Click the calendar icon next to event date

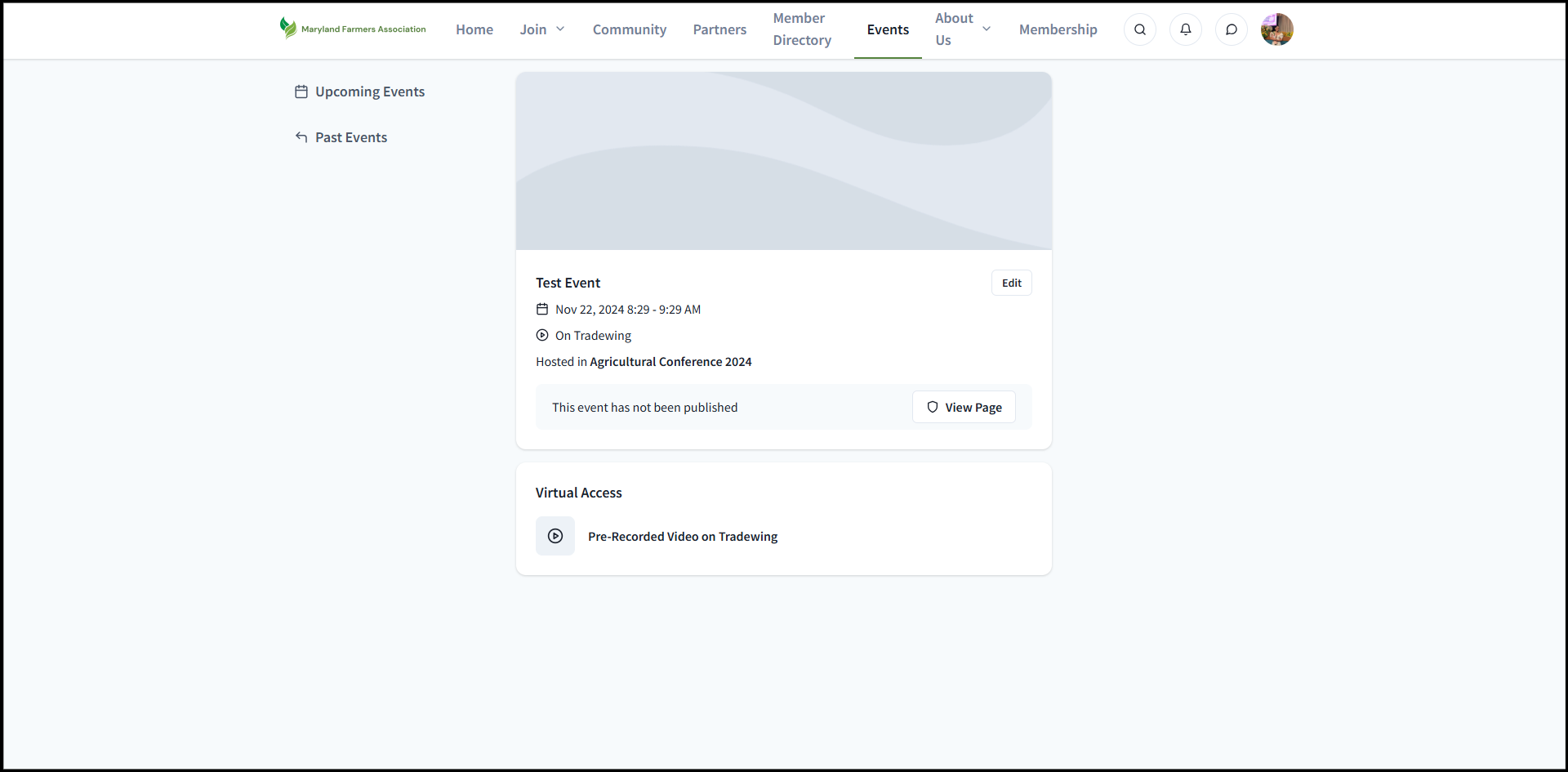[542, 309]
